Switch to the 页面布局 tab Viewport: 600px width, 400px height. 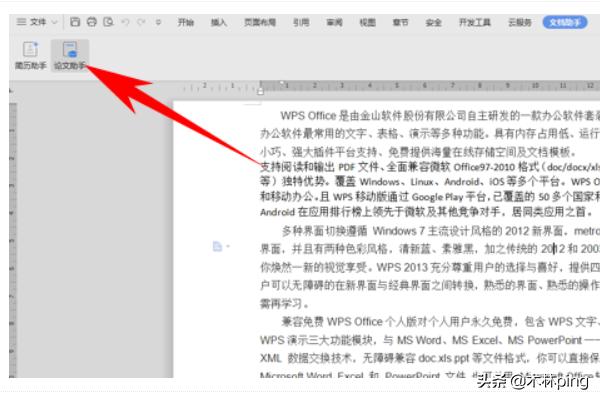(260, 22)
